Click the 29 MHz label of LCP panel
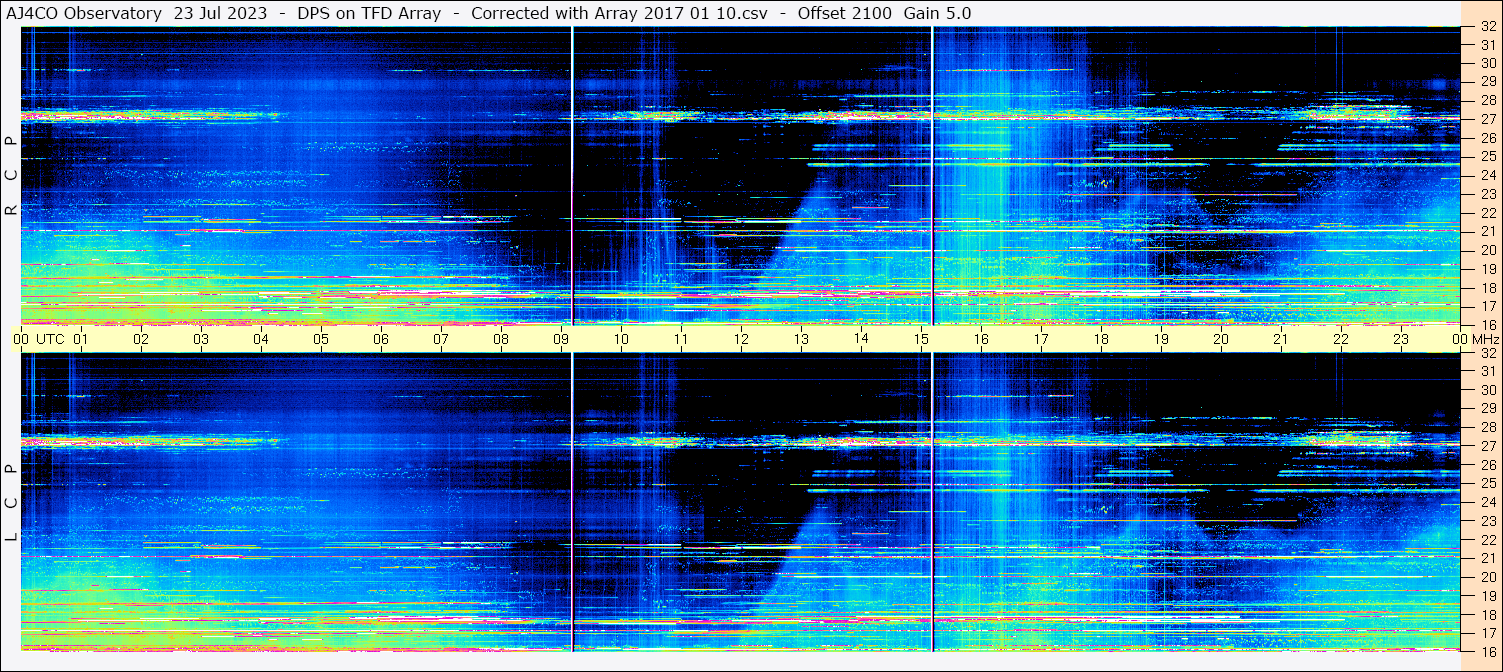Screen dimensions: 1503x672 (x=1488, y=408)
